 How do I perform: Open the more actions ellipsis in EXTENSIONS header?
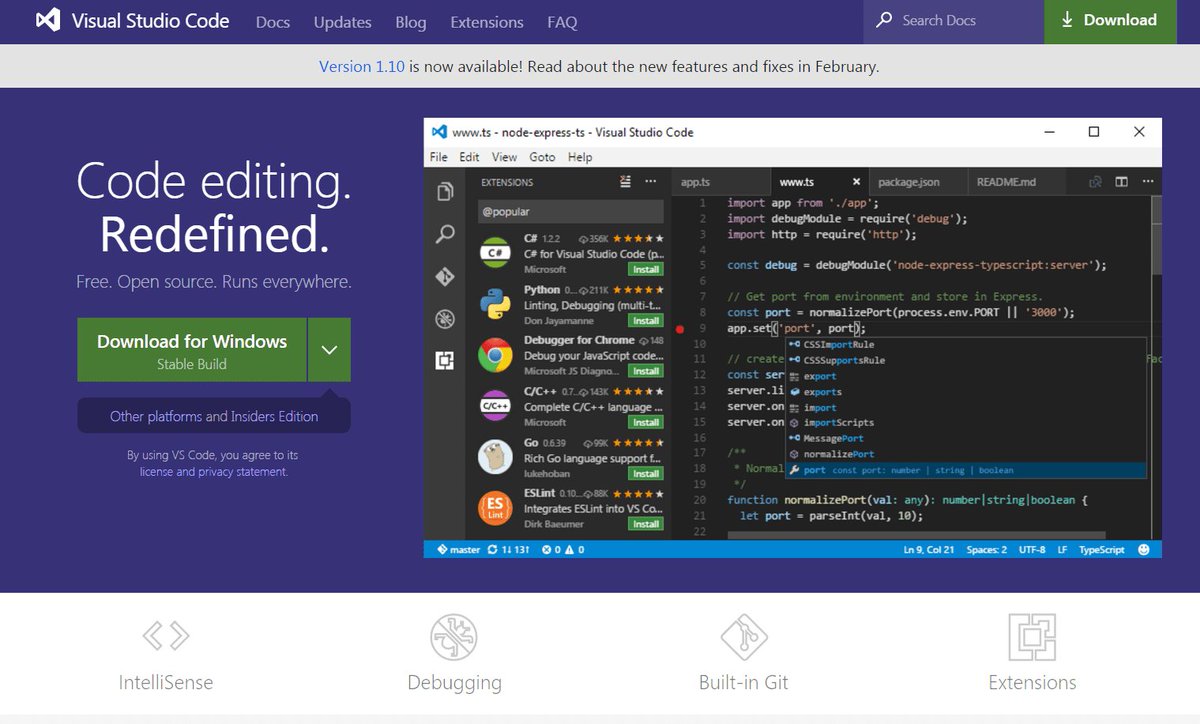tap(651, 182)
